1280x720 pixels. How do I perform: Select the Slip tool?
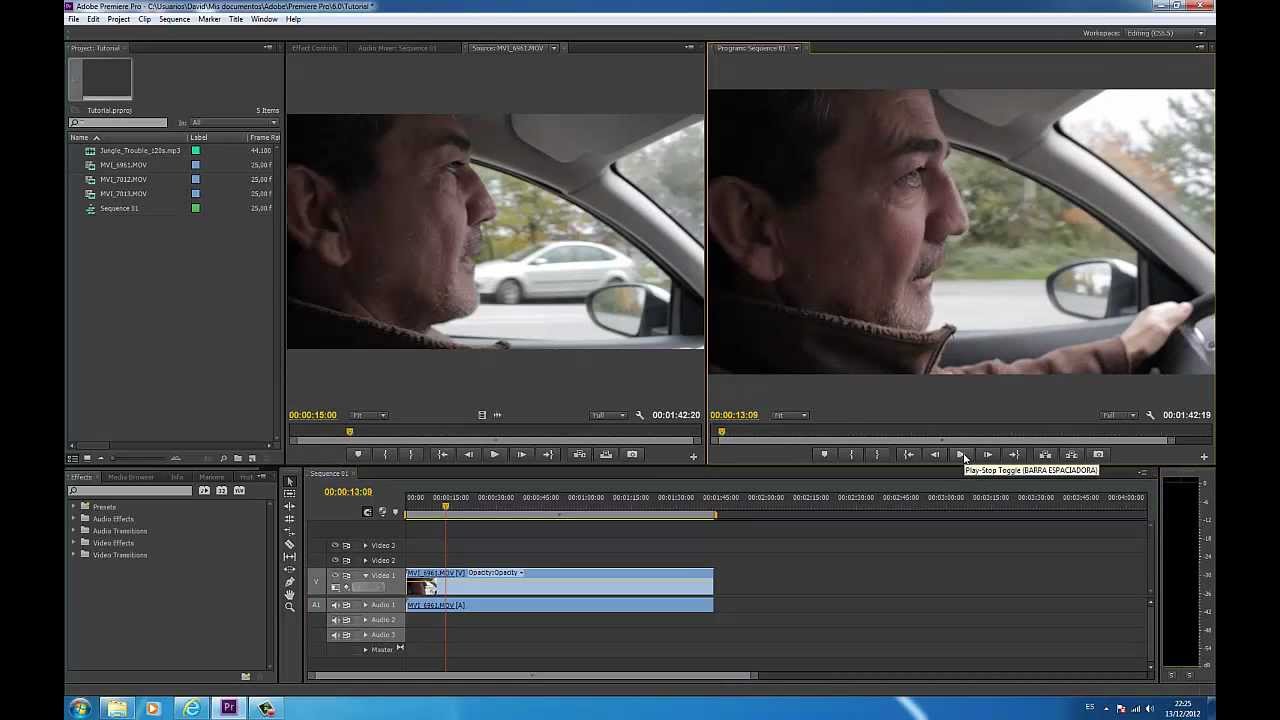[x=290, y=557]
